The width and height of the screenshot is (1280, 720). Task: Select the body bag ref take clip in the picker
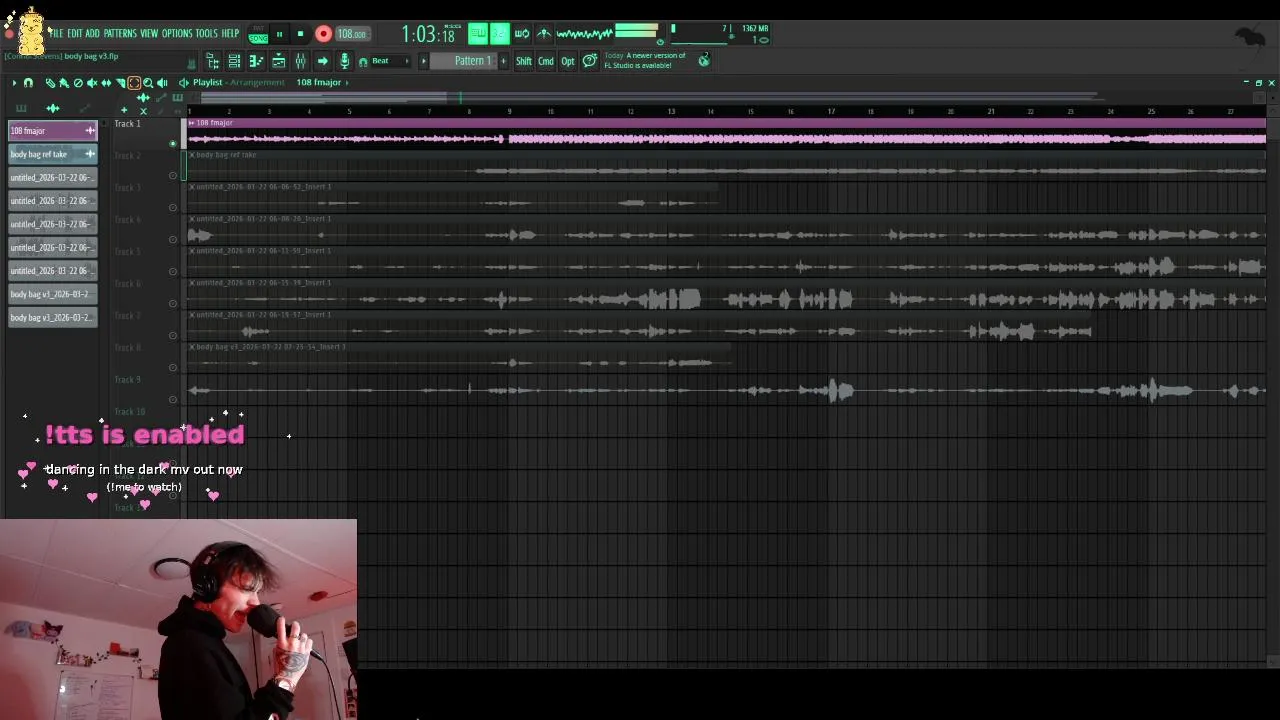(53, 154)
